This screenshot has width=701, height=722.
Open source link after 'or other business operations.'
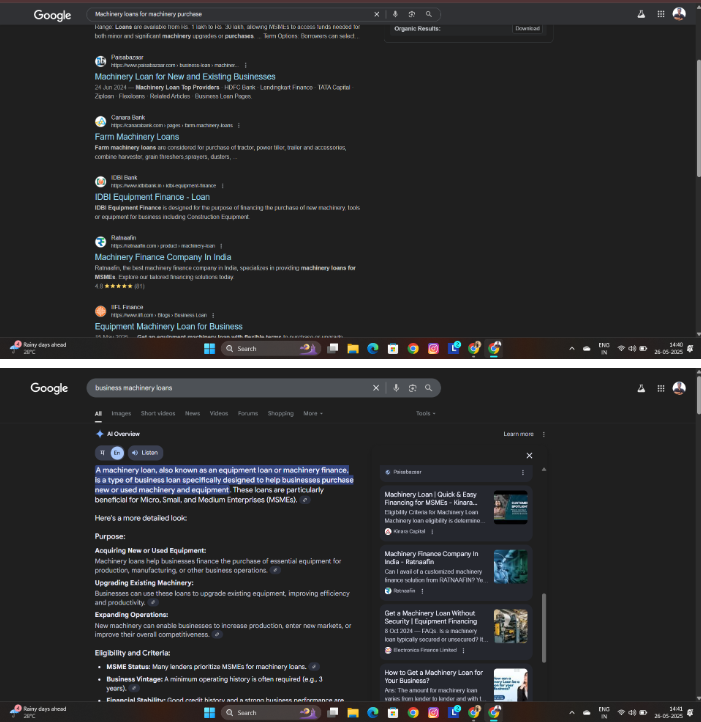[275, 571]
